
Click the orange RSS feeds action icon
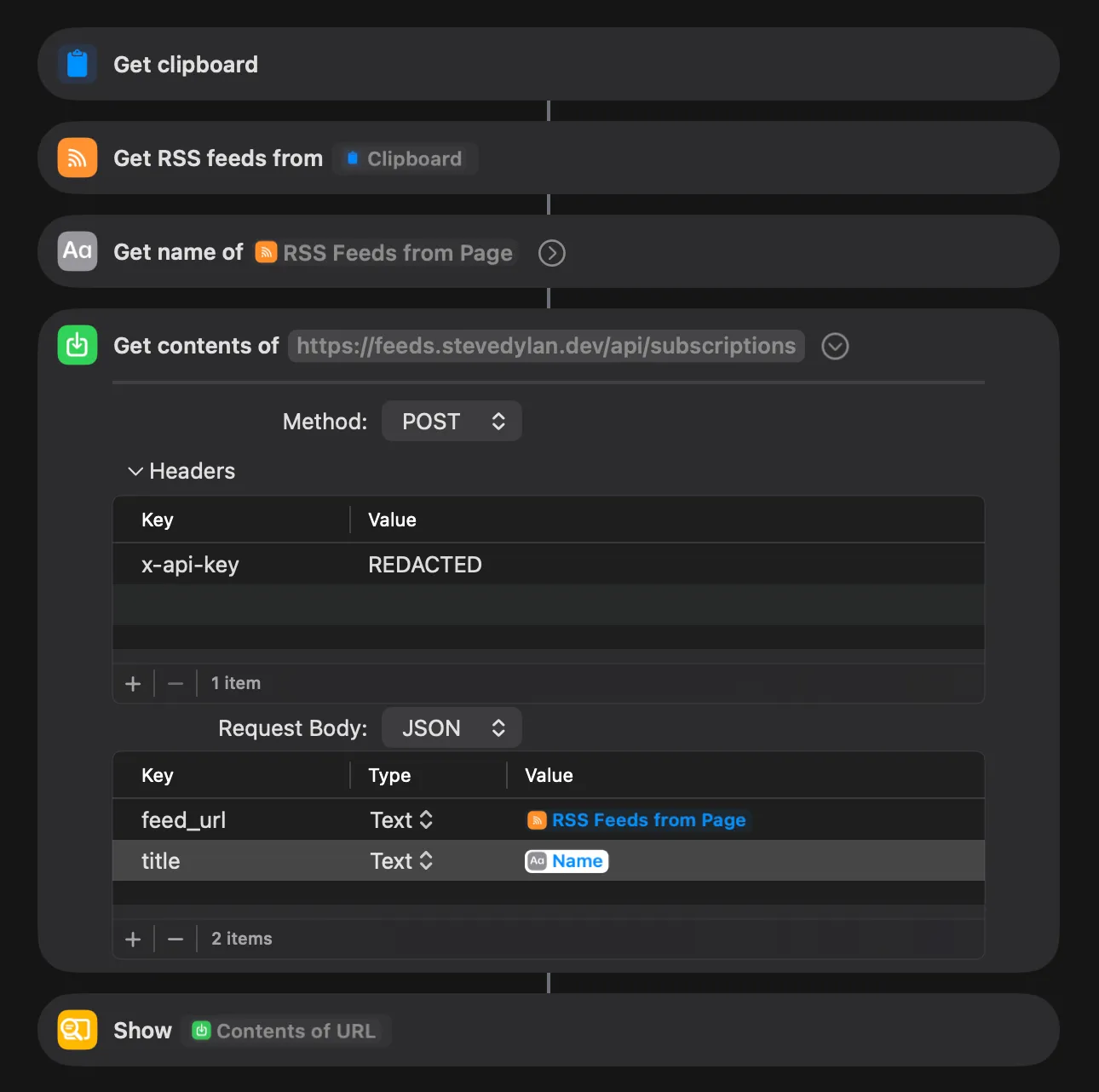pyautogui.click(x=78, y=158)
